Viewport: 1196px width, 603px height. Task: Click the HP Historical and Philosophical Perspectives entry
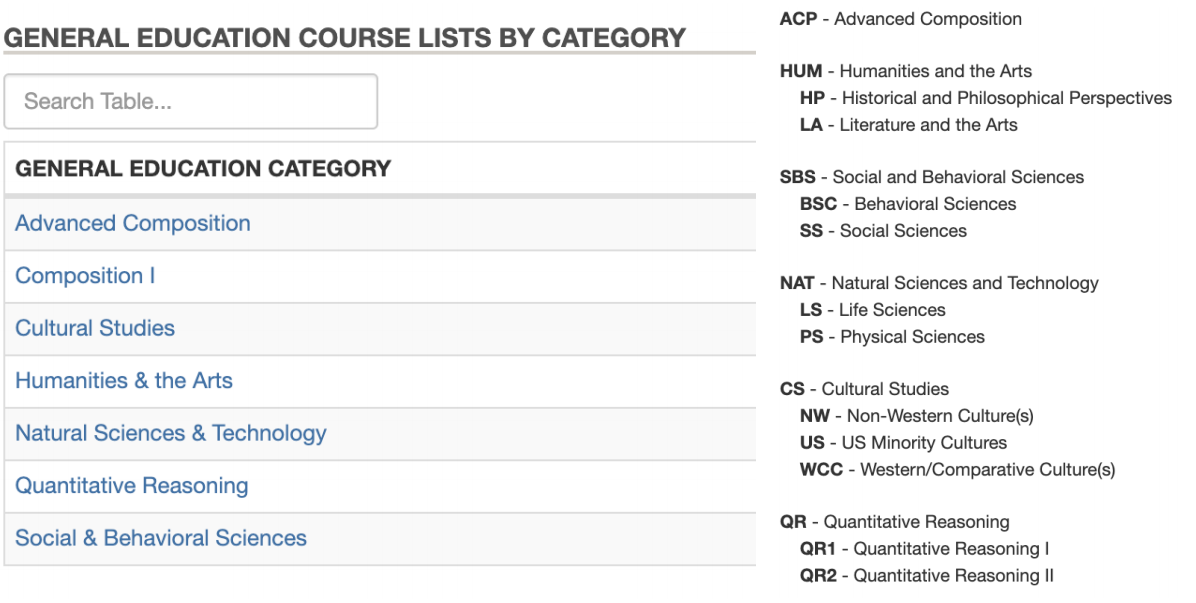coord(985,98)
